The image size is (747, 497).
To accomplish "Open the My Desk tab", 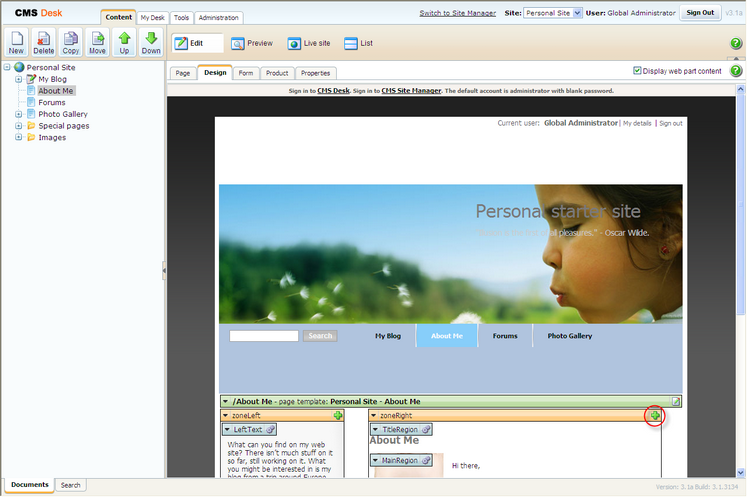I will point(152,18).
